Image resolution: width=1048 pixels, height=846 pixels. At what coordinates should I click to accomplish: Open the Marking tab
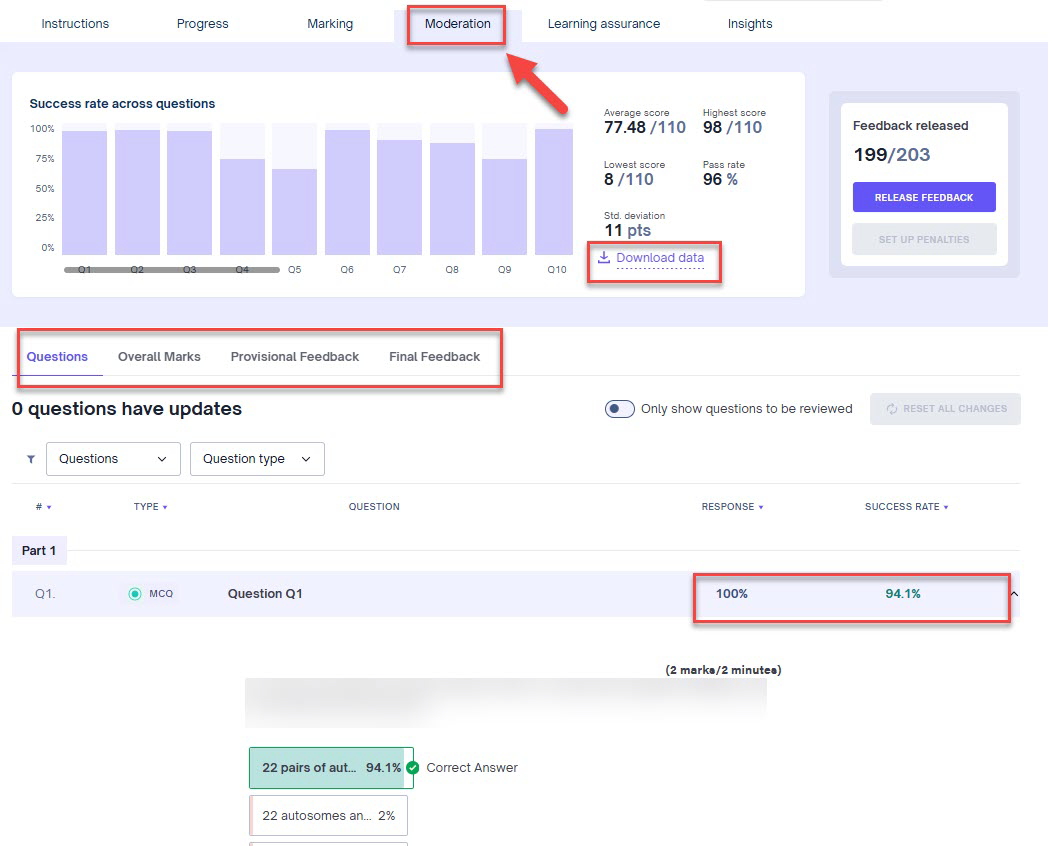click(330, 24)
